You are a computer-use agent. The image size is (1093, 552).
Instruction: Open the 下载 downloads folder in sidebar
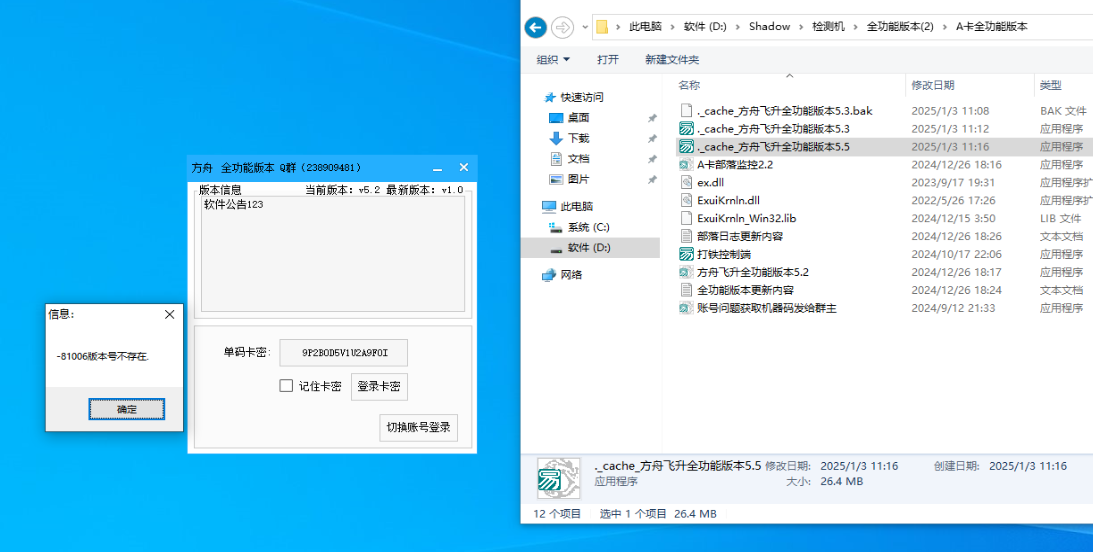point(577,138)
